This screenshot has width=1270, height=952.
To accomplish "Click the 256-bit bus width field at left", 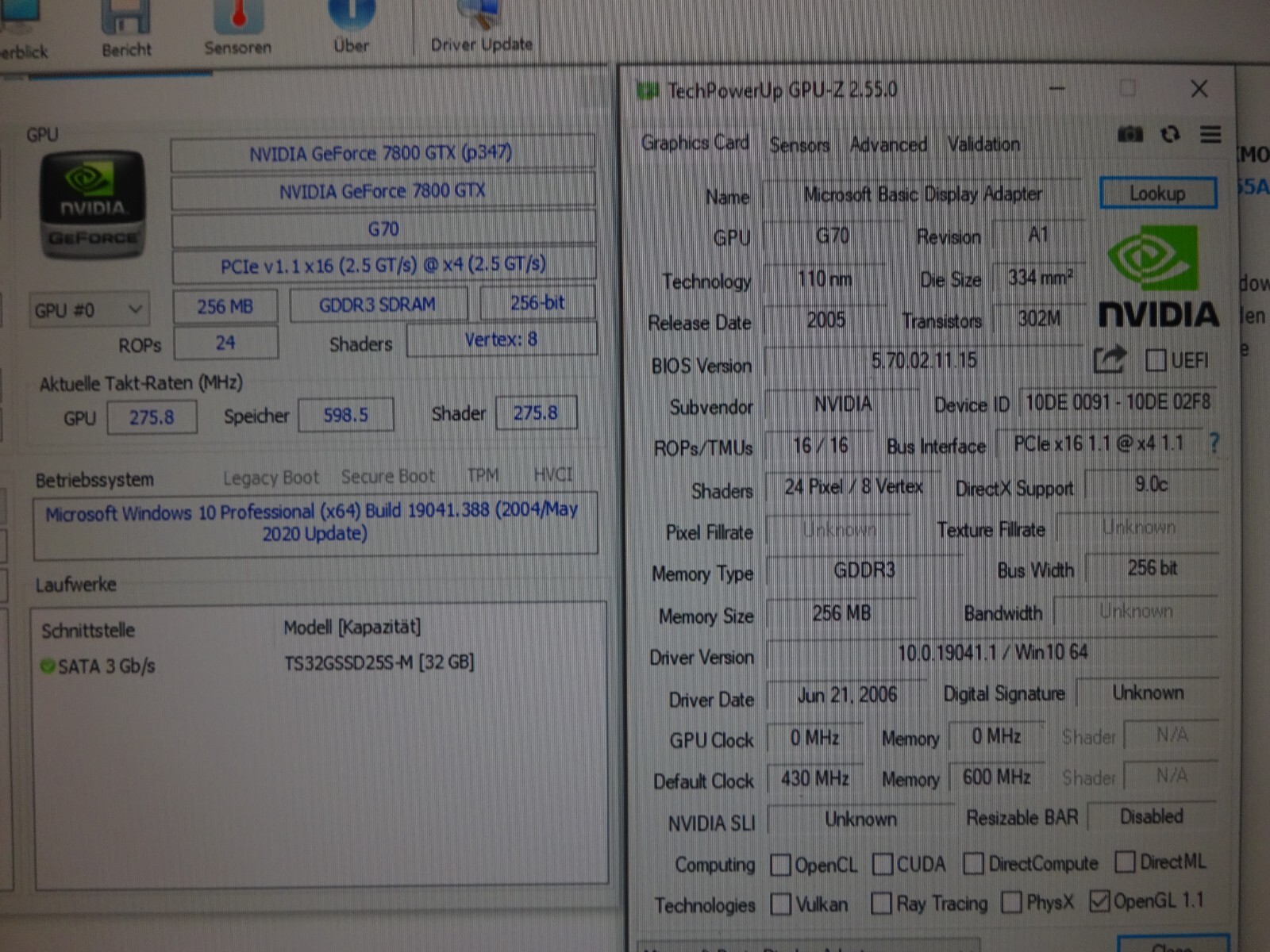I will tap(537, 303).
